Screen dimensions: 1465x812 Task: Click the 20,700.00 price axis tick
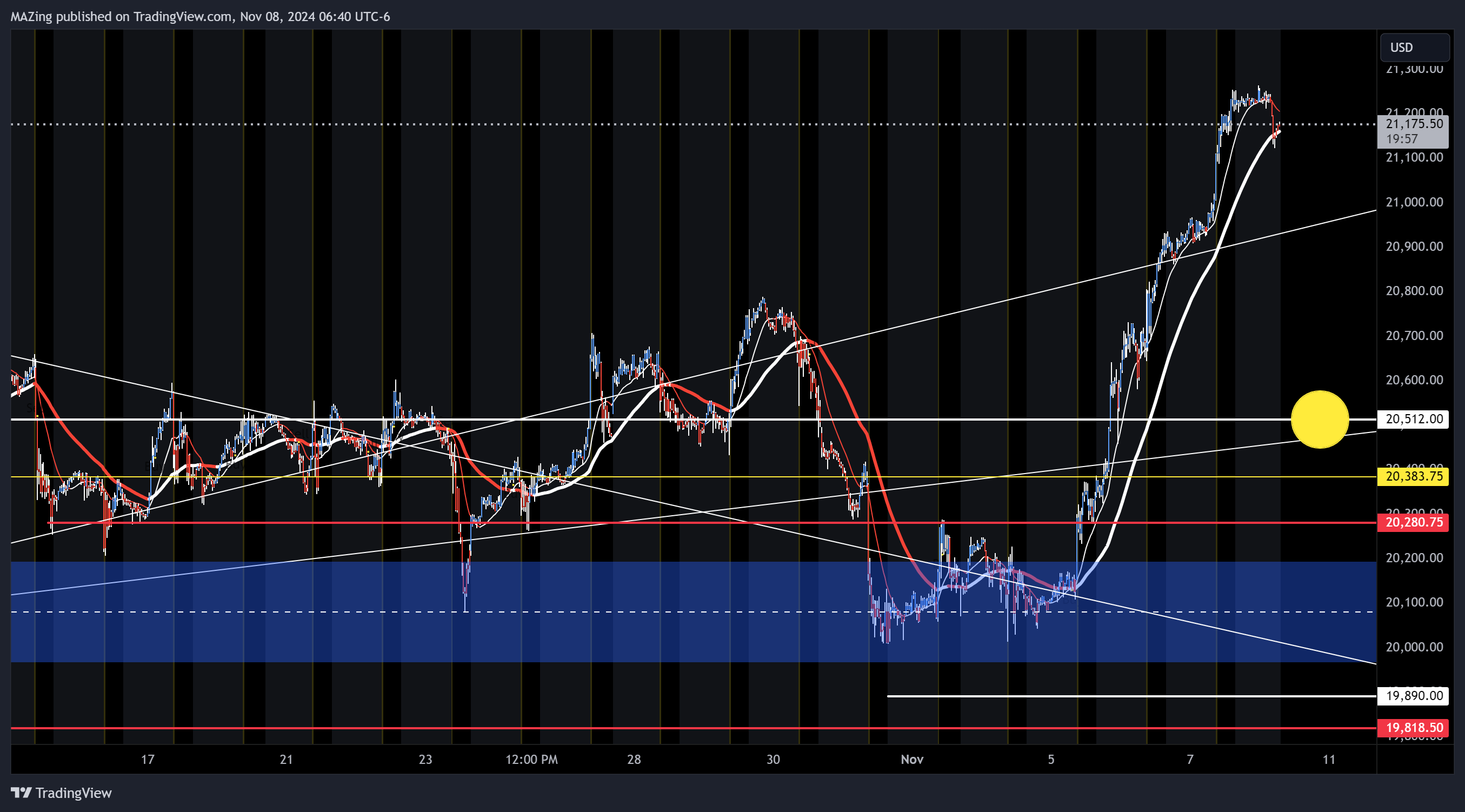1414,336
